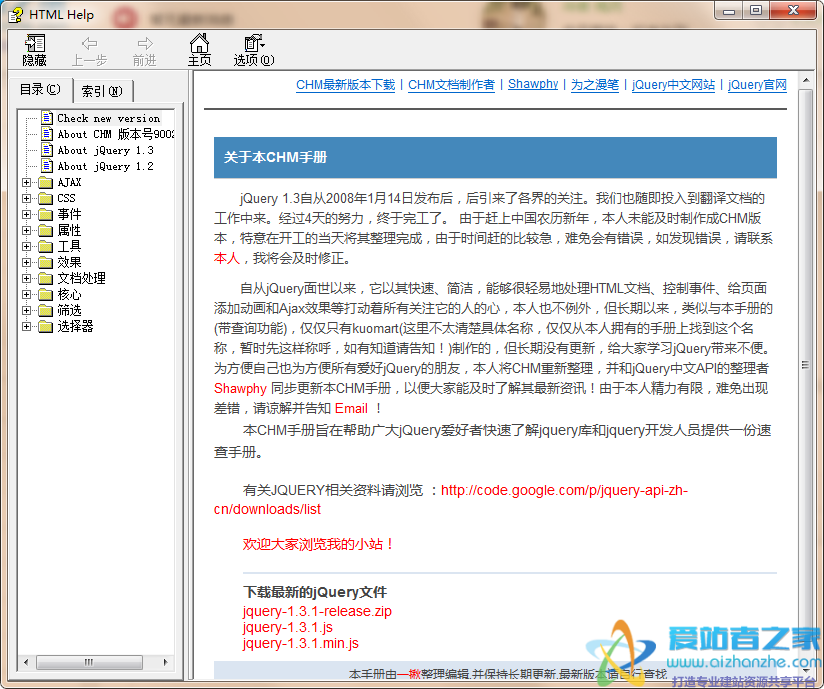Click the AJAX folder icon
Image resolution: width=824 pixels, height=689 pixels.
[46, 182]
